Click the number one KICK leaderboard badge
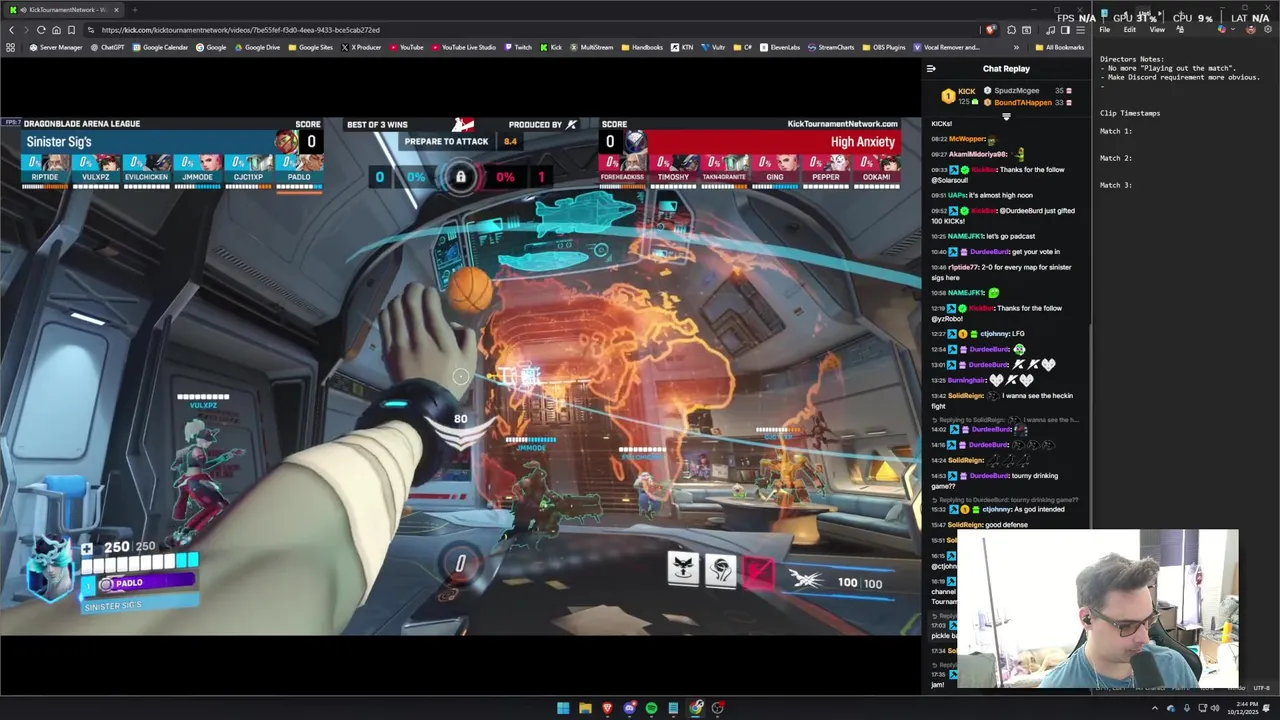1280x720 pixels. [948, 96]
